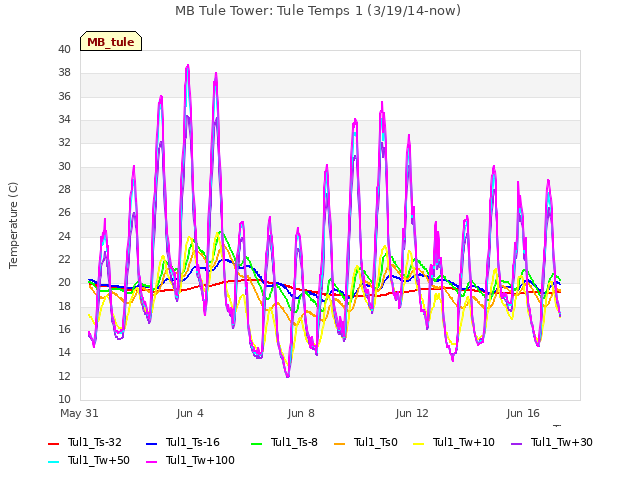Image resolution: width=640 pixels, height=480 pixels.
Task: Click the 34 y-axis tick label
Action: 64,120
